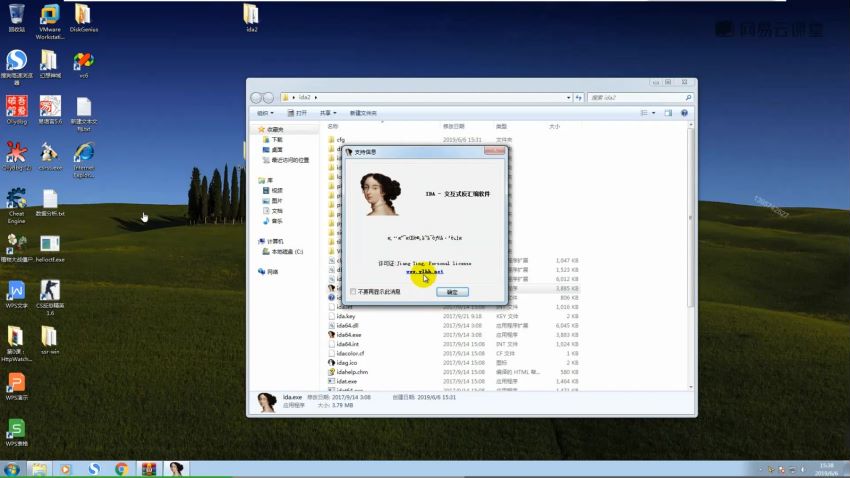Open the 数据分析.txt desktop file

(x=50, y=203)
